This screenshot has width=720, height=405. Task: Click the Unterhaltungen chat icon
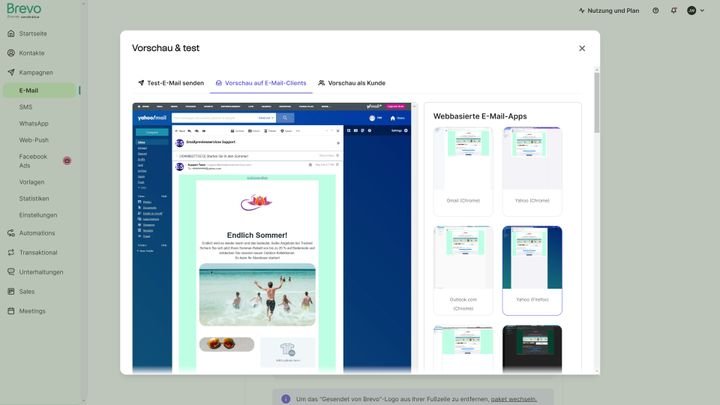11,272
